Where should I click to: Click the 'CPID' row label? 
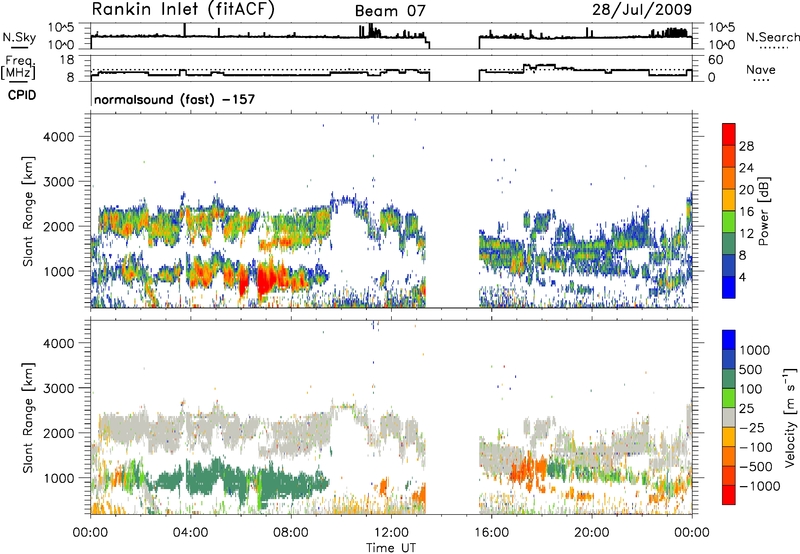point(22,95)
